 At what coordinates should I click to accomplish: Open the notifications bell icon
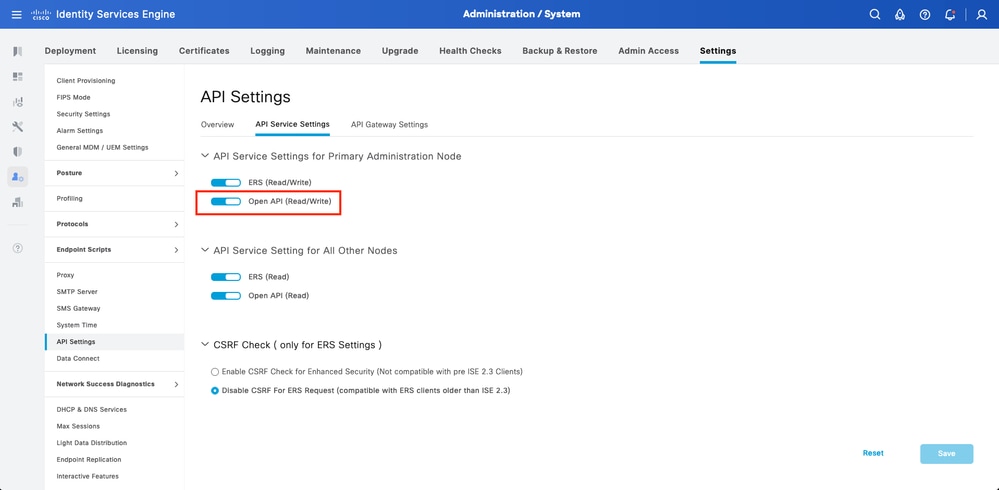point(950,14)
